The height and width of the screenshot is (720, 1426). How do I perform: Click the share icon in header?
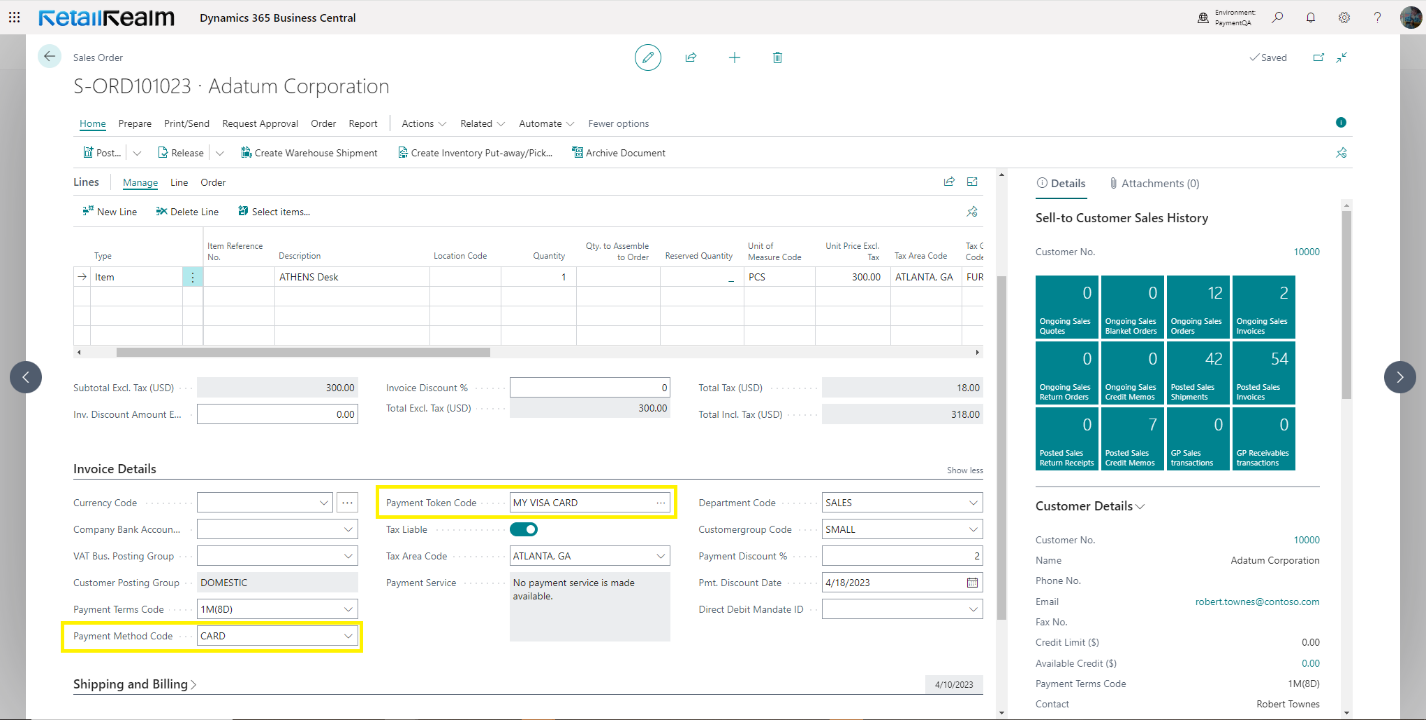coord(690,58)
